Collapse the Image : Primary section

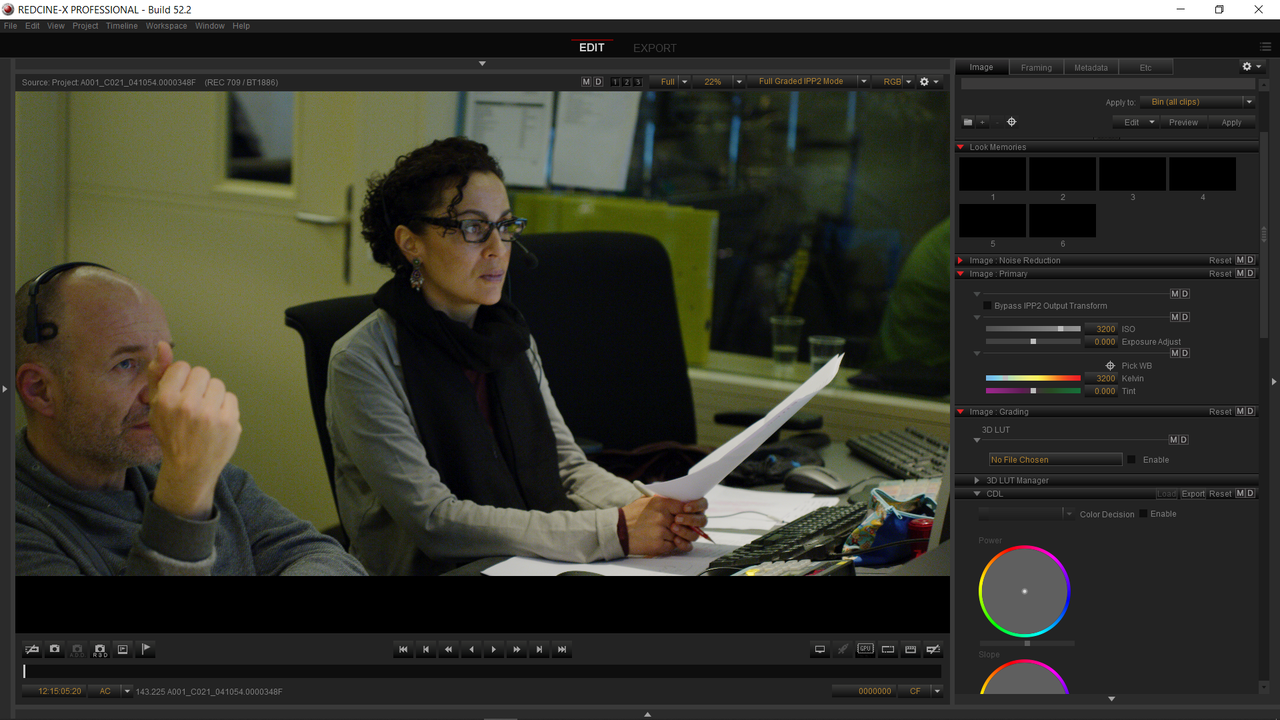click(961, 274)
